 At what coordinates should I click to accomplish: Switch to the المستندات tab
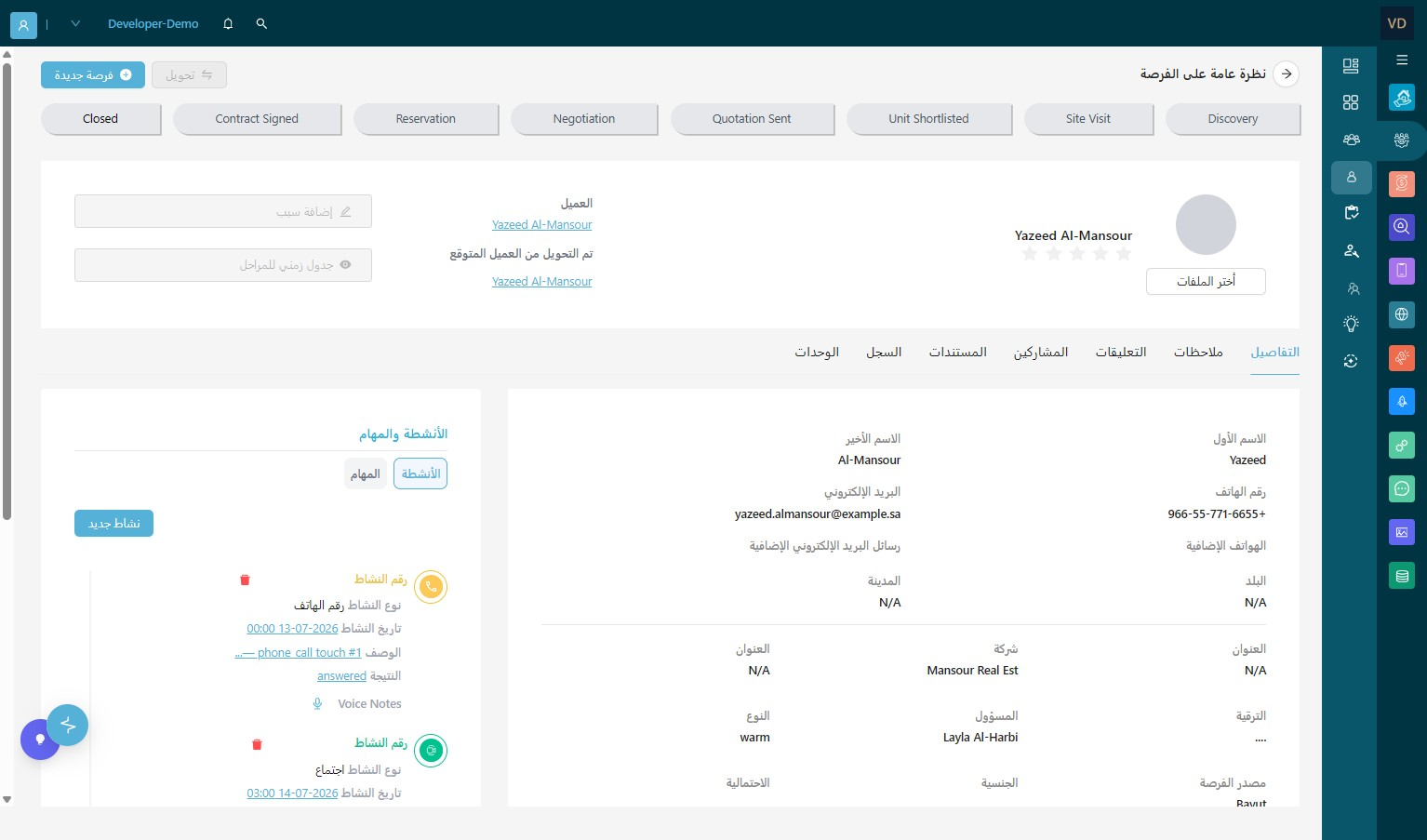pyautogui.click(x=957, y=353)
